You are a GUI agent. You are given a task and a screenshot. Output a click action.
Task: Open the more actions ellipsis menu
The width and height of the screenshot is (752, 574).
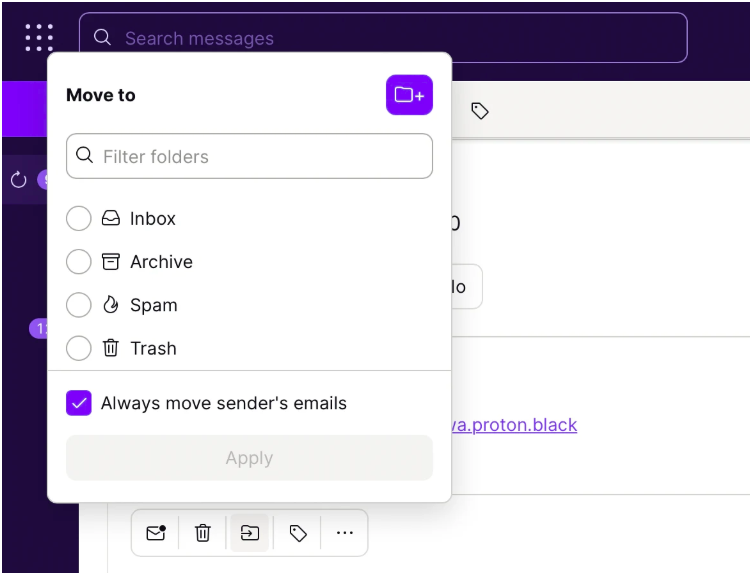345,533
